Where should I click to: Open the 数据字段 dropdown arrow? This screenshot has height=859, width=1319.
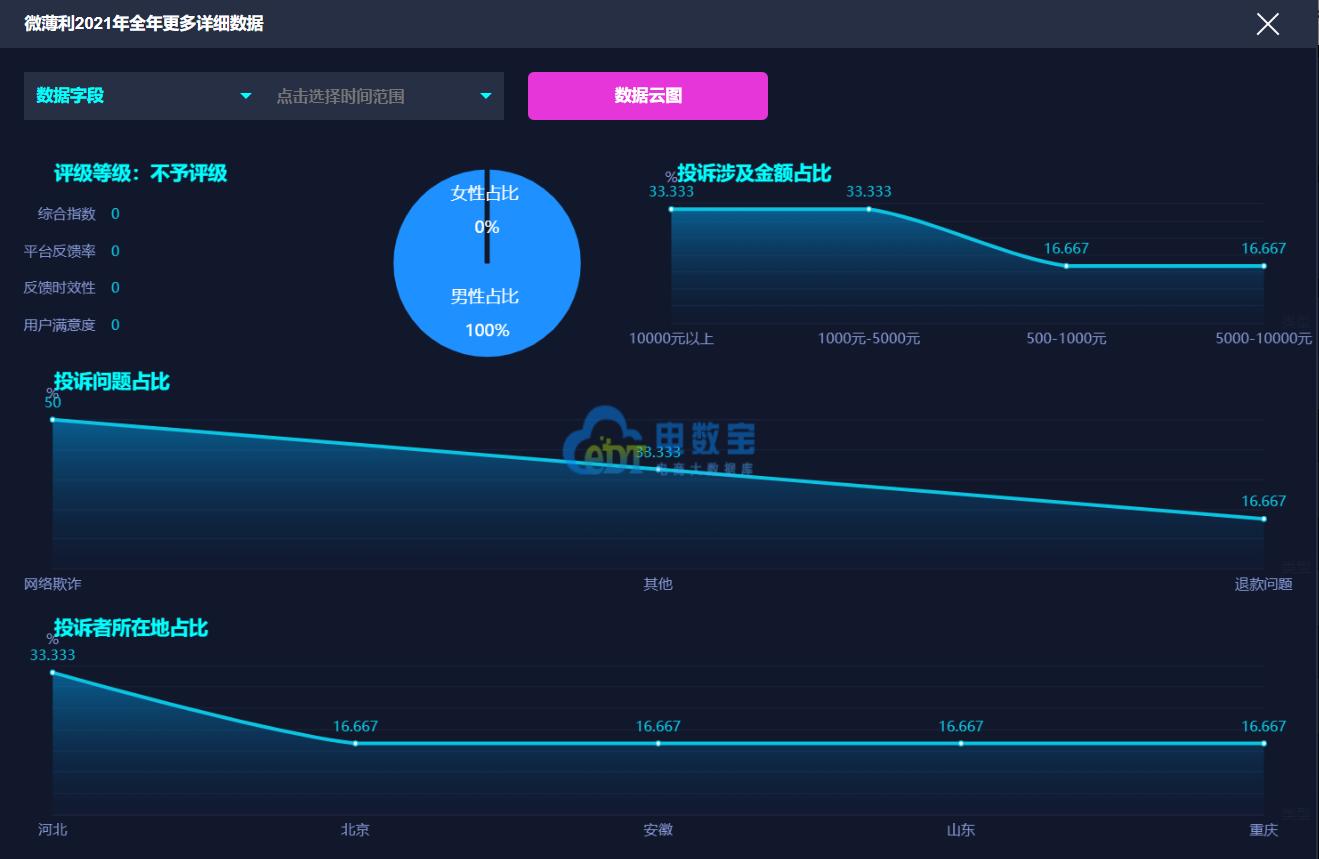pyautogui.click(x=246, y=96)
